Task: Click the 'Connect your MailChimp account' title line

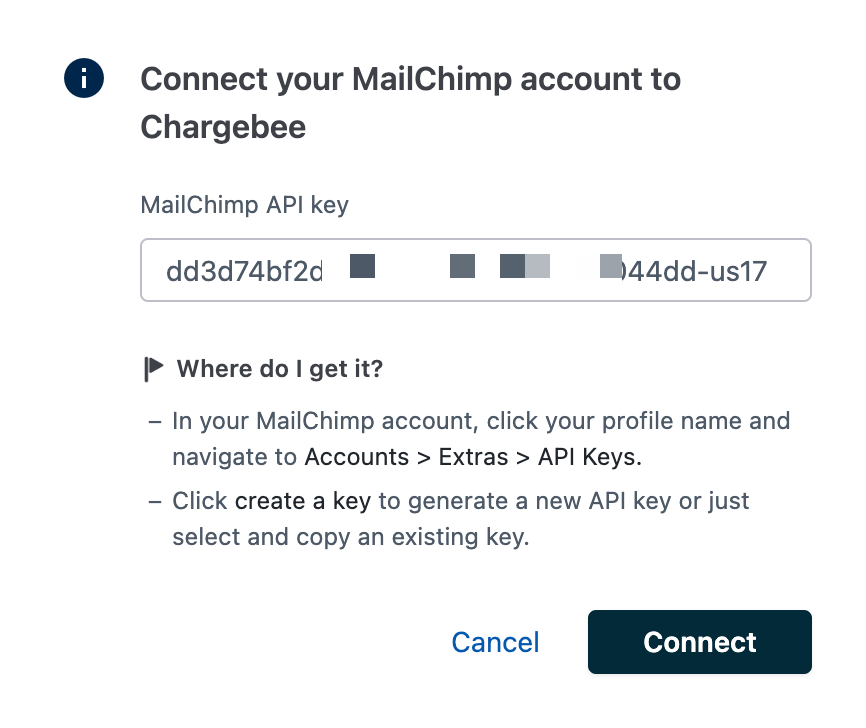Action: pos(410,79)
